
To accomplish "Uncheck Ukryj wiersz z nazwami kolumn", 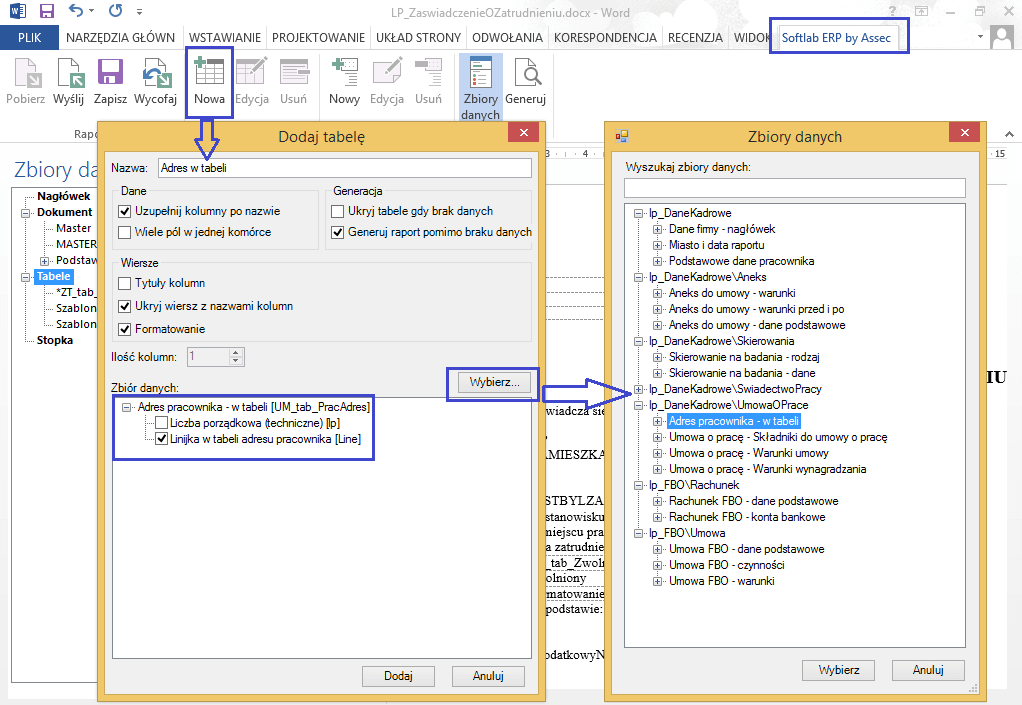I will tap(124, 306).
